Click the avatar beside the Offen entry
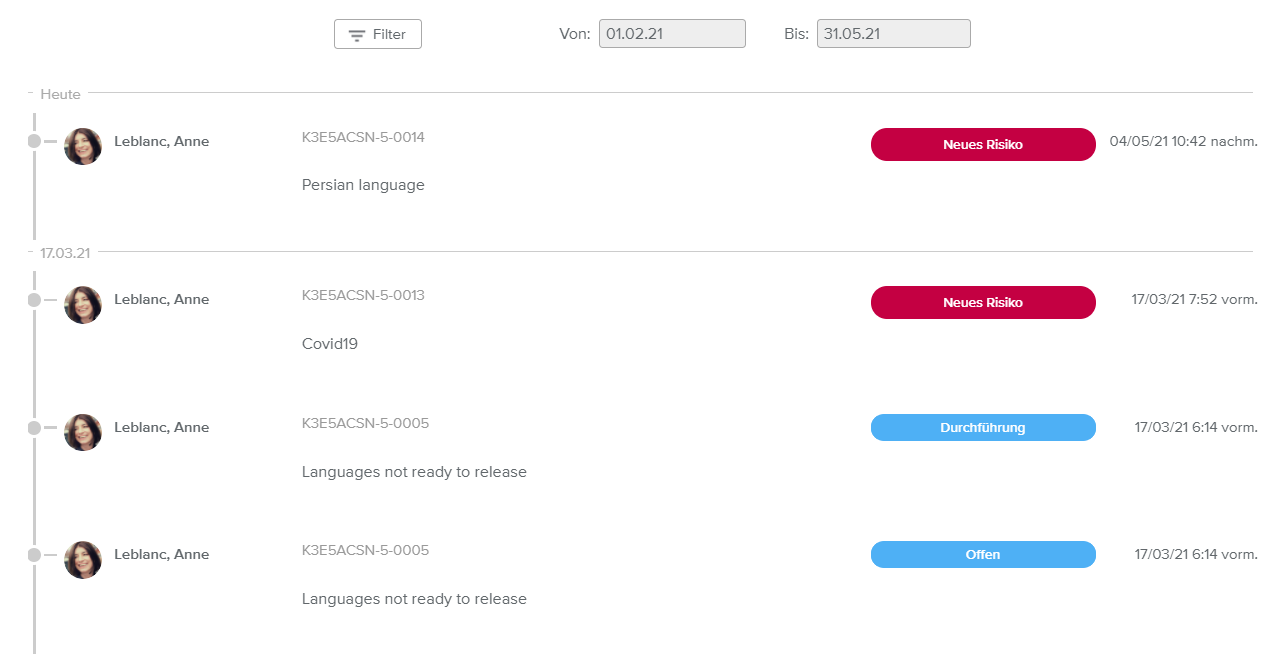 pos(83,560)
